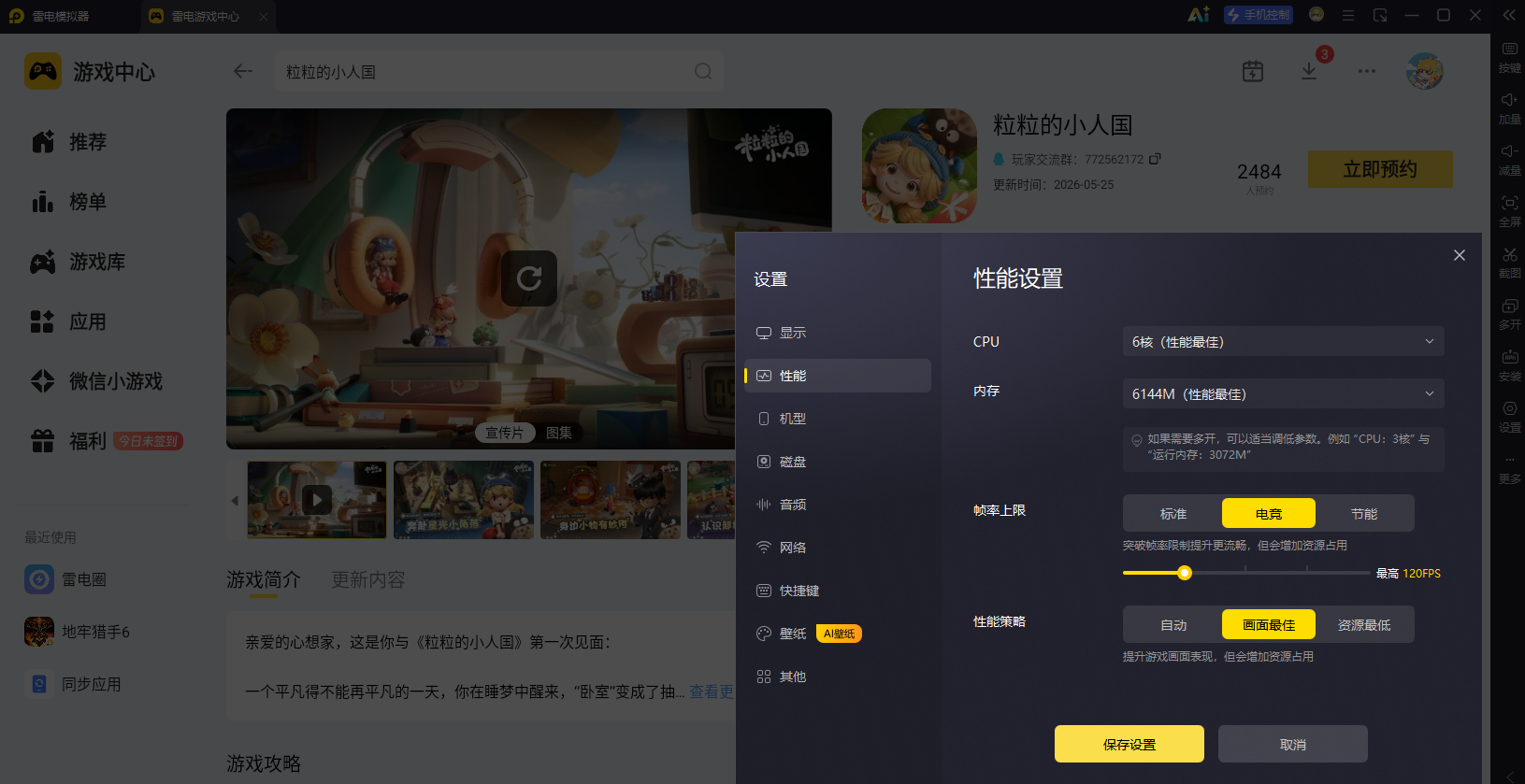
Task: Replay the promo video
Action: pyautogui.click(x=529, y=278)
